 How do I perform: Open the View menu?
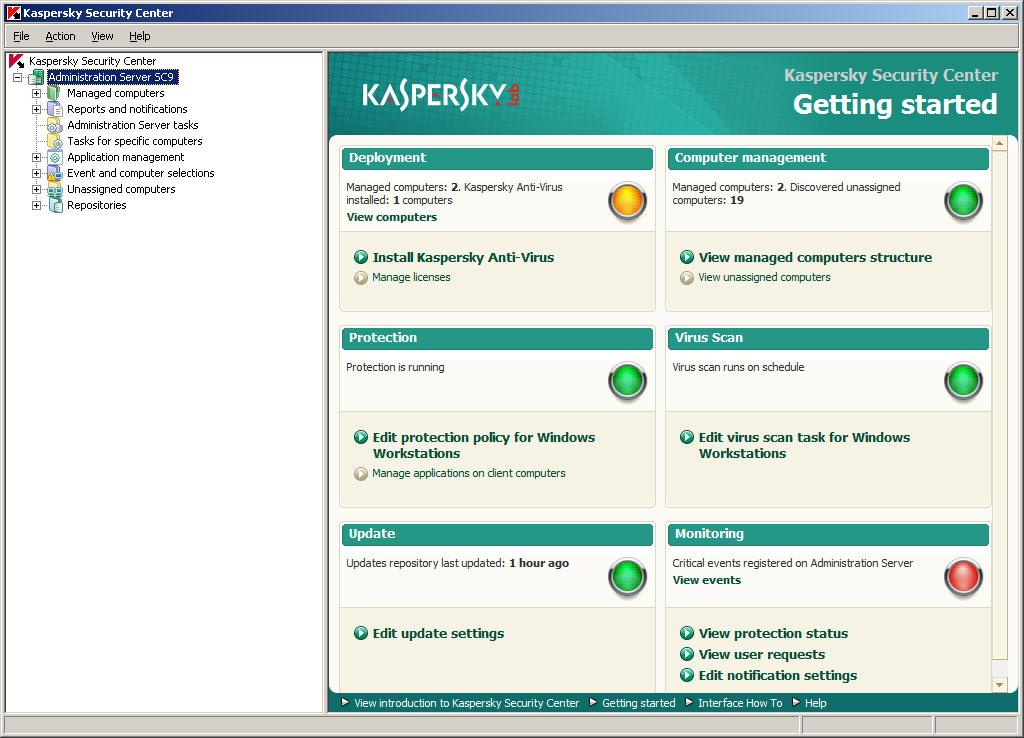point(102,36)
